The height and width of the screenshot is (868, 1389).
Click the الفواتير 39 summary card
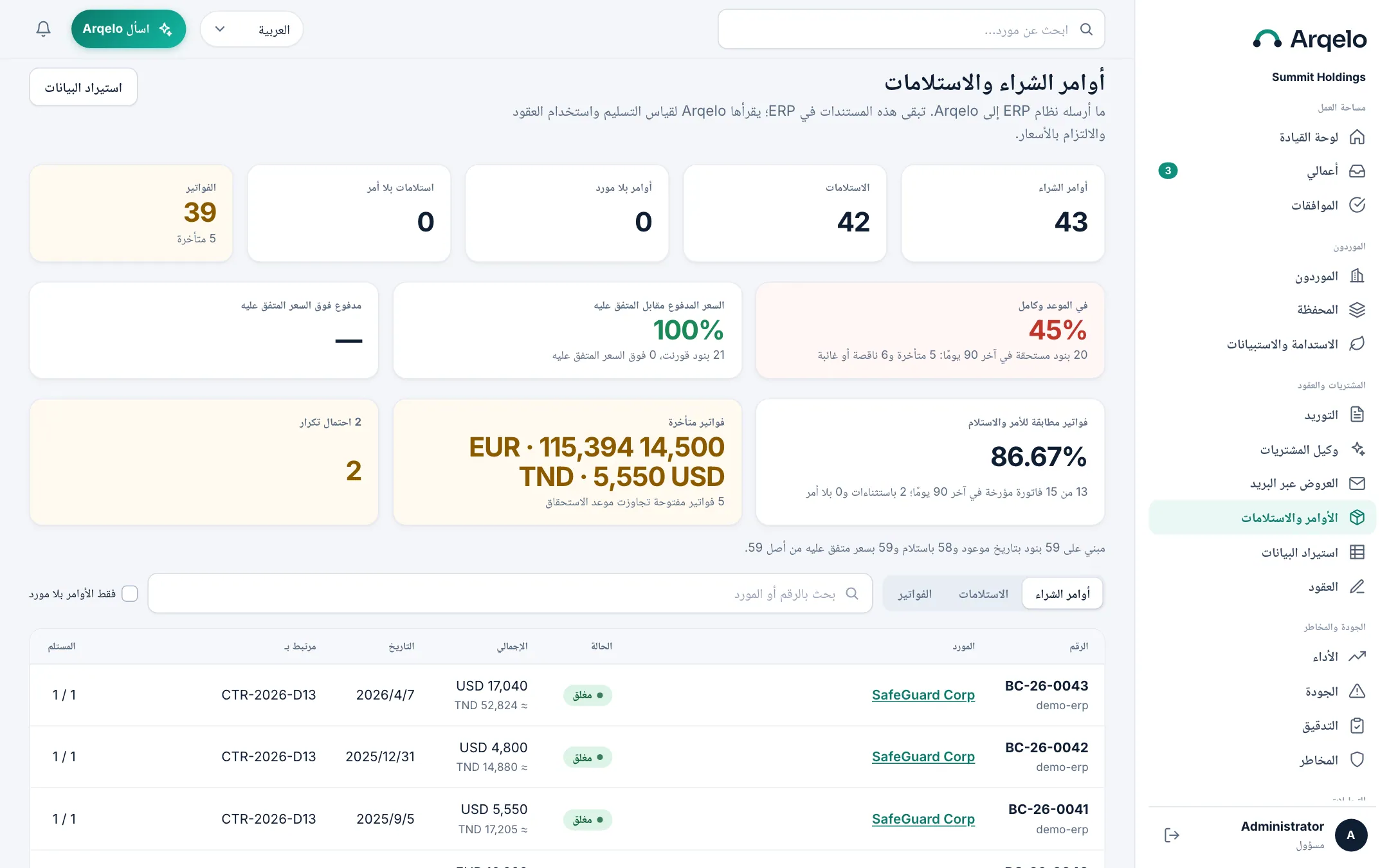point(131,213)
